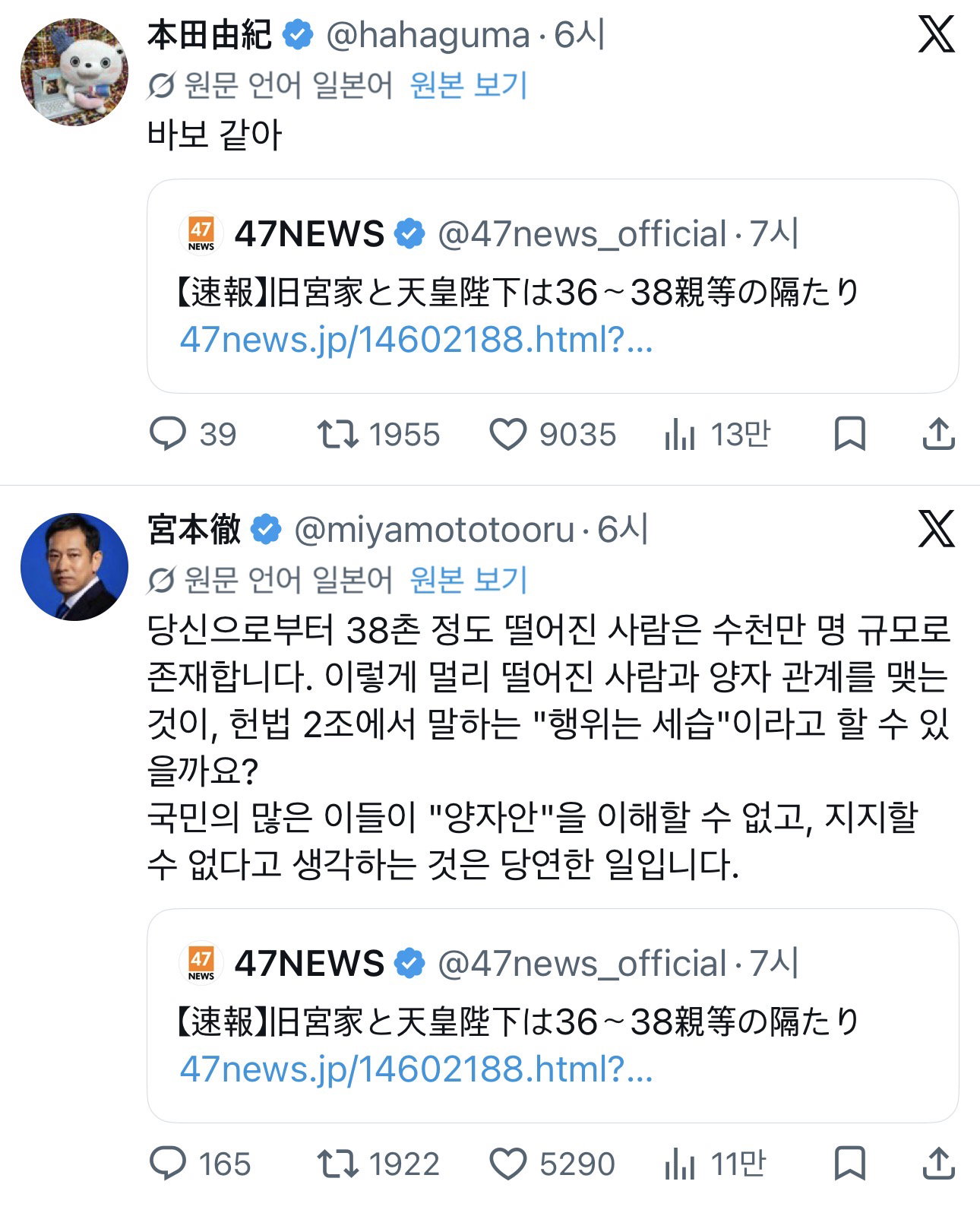Like the tweet with 5290 hearts
This screenshot has width=980, height=1213.
(x=552, y=1164)
